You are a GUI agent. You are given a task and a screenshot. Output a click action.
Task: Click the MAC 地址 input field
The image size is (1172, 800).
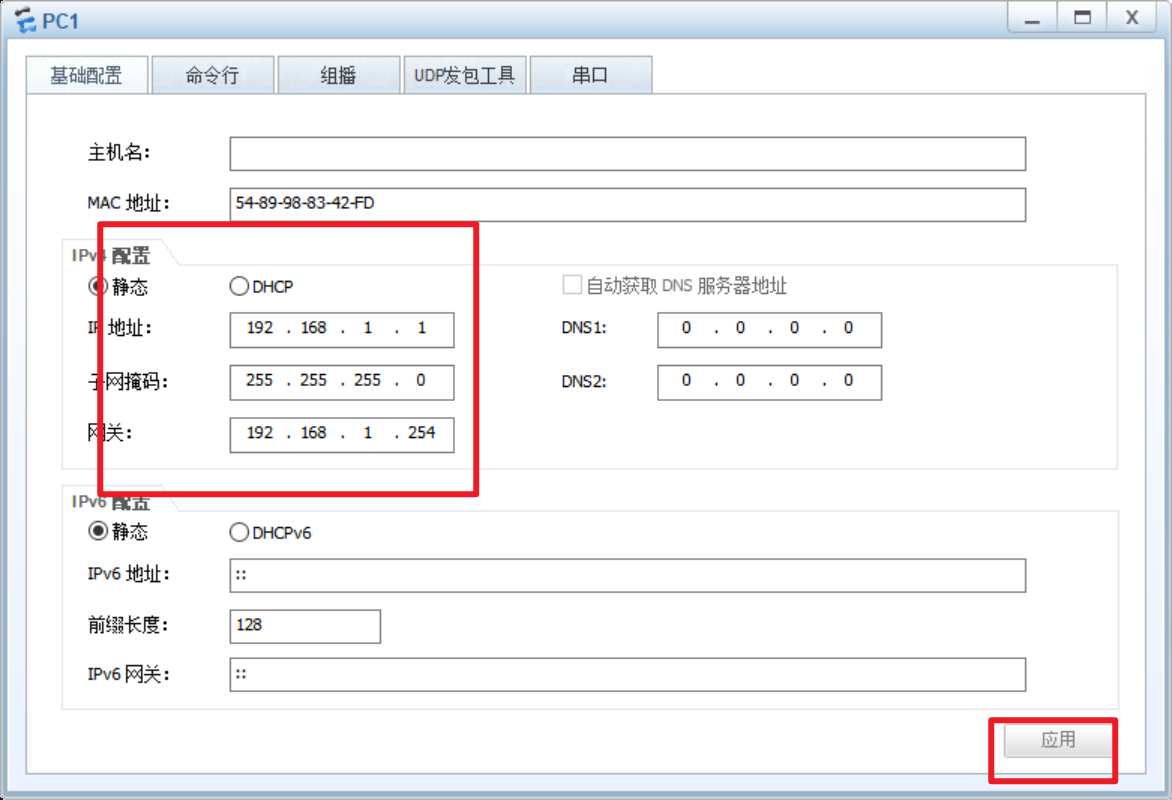click(627, 204)
